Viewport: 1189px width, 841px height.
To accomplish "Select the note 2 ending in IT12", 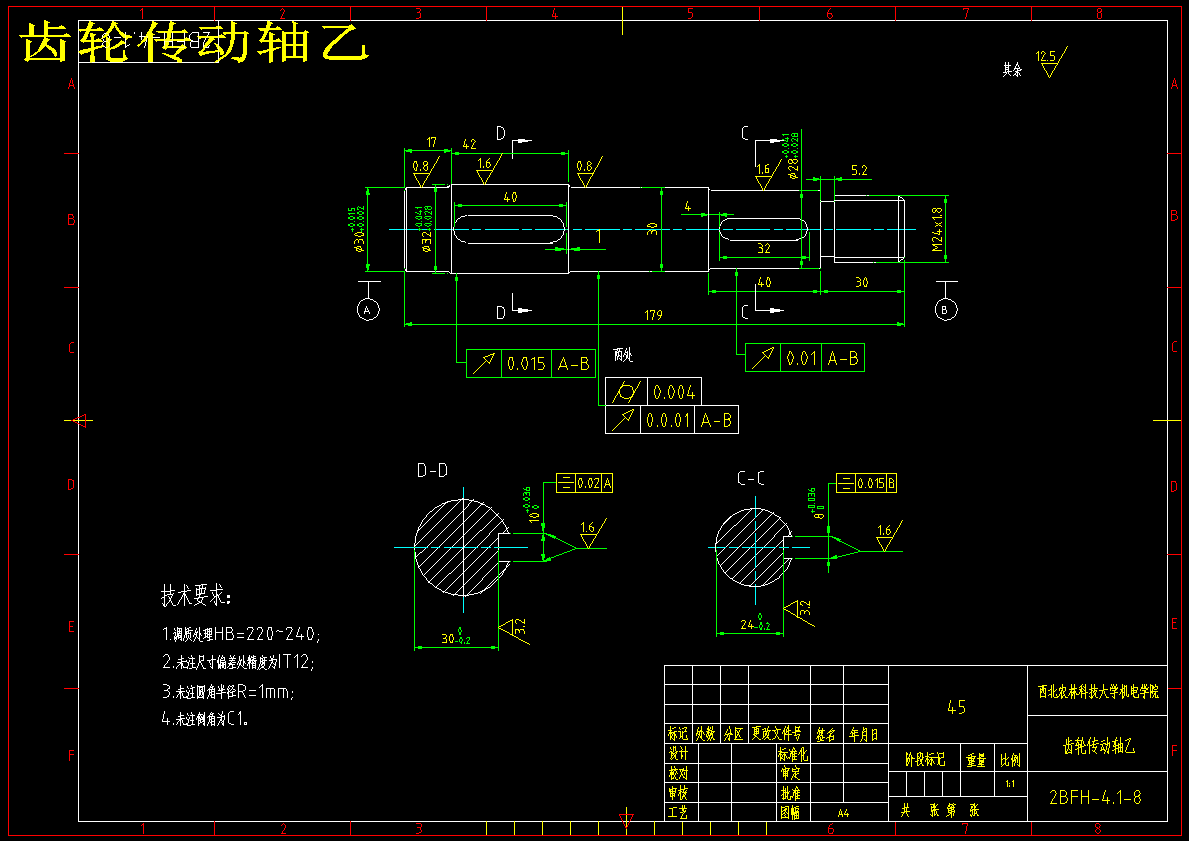I will coord(238,662).
